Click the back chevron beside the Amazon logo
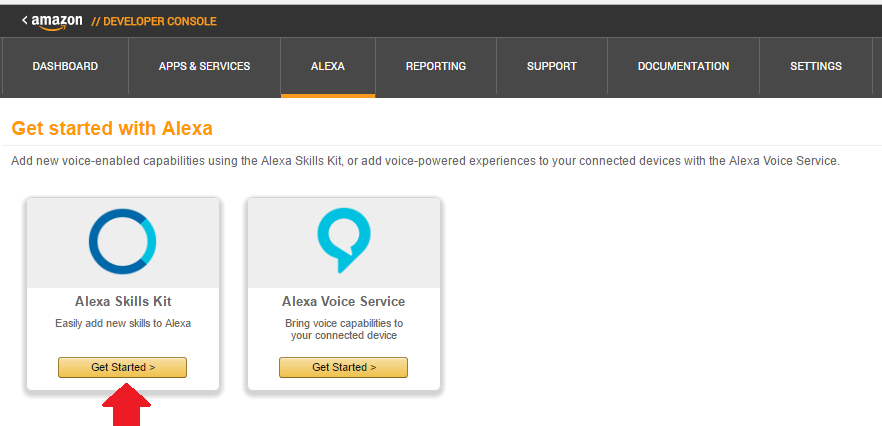The image size is (882, 426). click(24, 20)
